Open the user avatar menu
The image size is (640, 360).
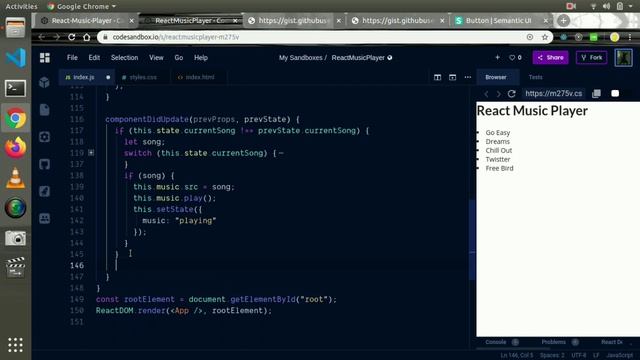tap(624, 58)
